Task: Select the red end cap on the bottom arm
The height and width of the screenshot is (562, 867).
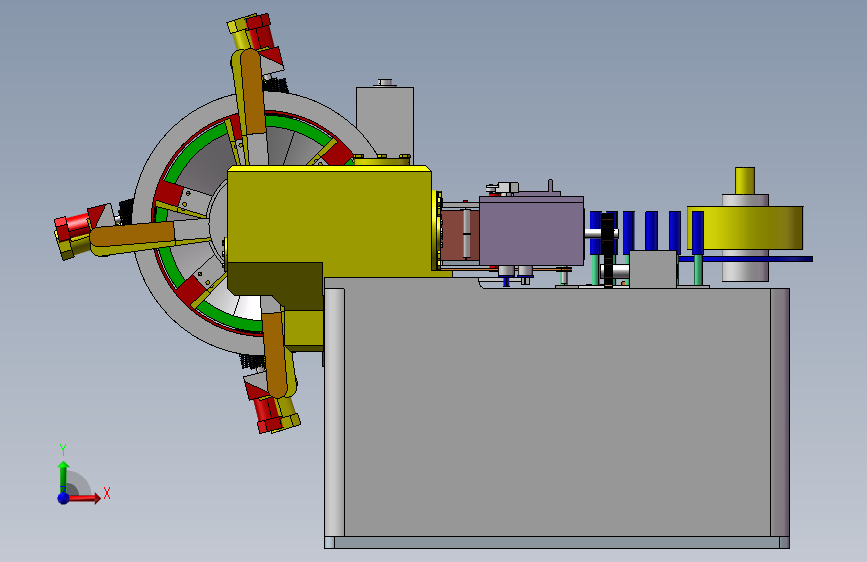Action: [268, 414]
